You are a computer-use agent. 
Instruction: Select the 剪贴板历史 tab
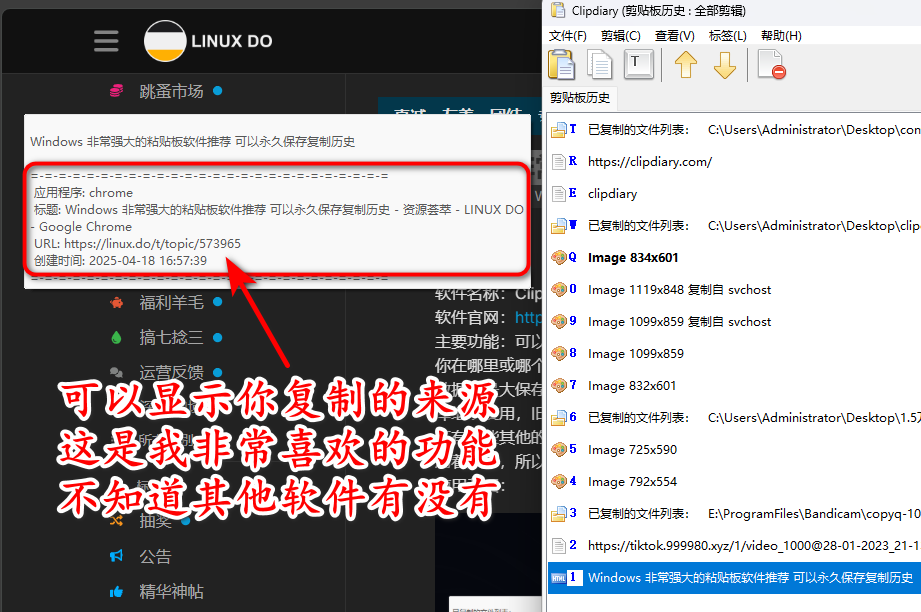click(x=580, y=97)
